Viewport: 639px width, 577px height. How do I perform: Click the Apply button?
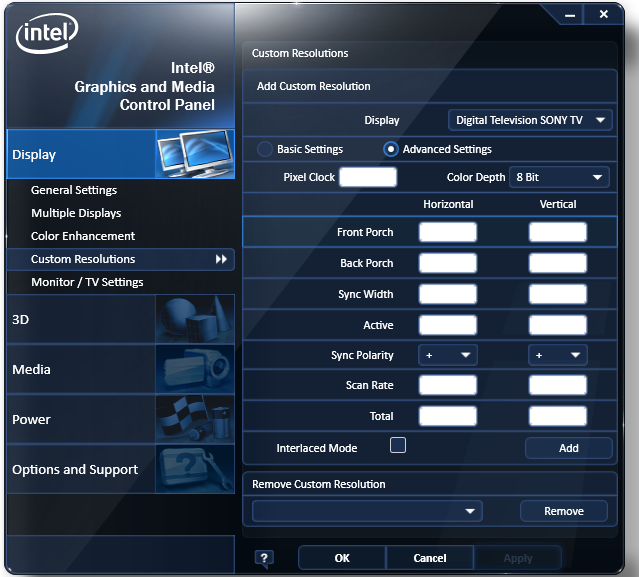[x=518, y=558]
